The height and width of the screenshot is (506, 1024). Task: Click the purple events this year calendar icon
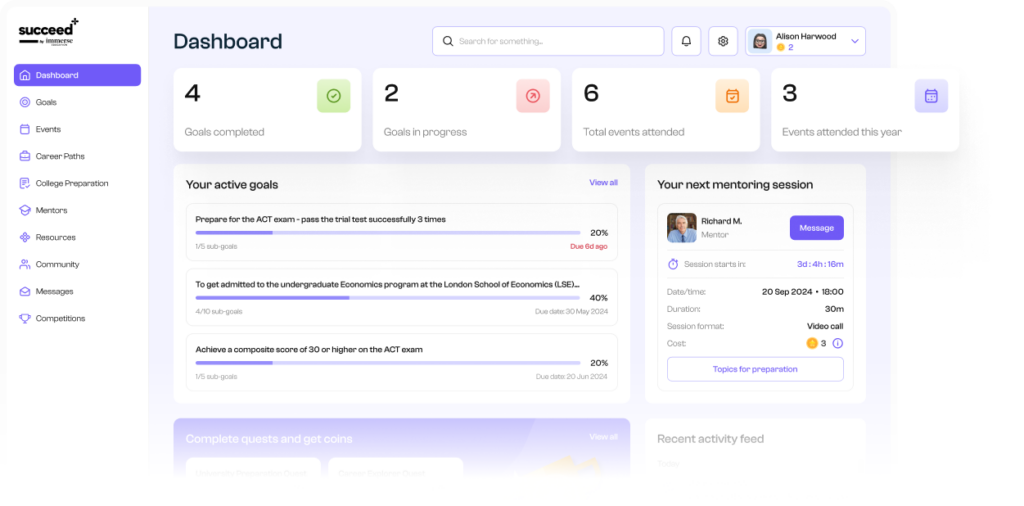point(930,96)
